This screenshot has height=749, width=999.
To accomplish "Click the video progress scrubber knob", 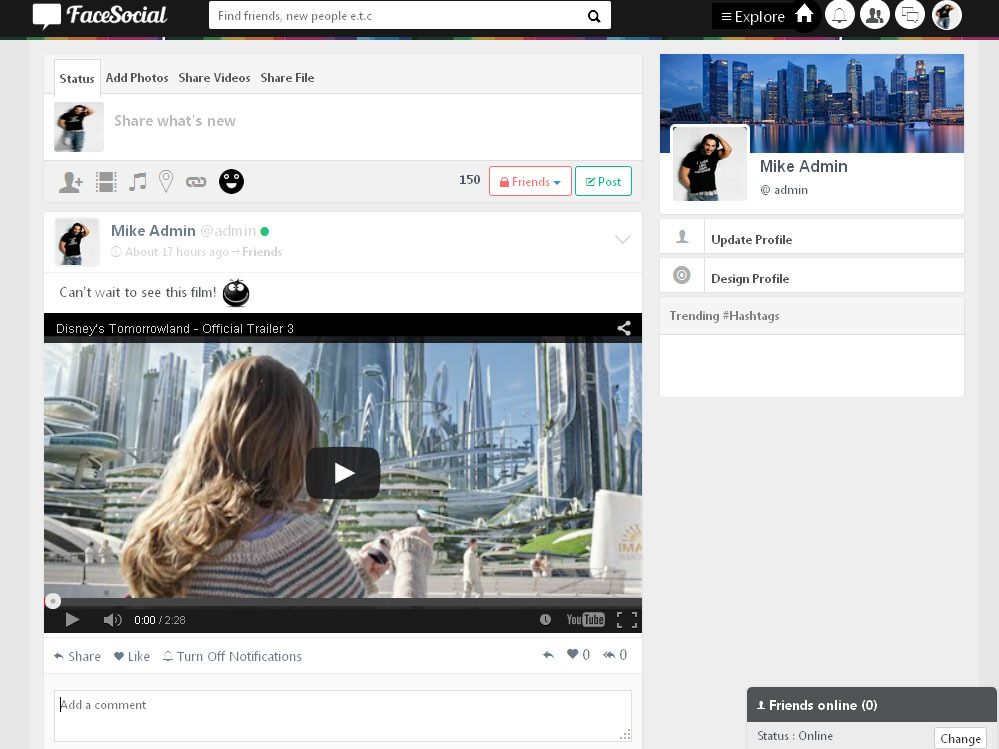I will point(53,601).
